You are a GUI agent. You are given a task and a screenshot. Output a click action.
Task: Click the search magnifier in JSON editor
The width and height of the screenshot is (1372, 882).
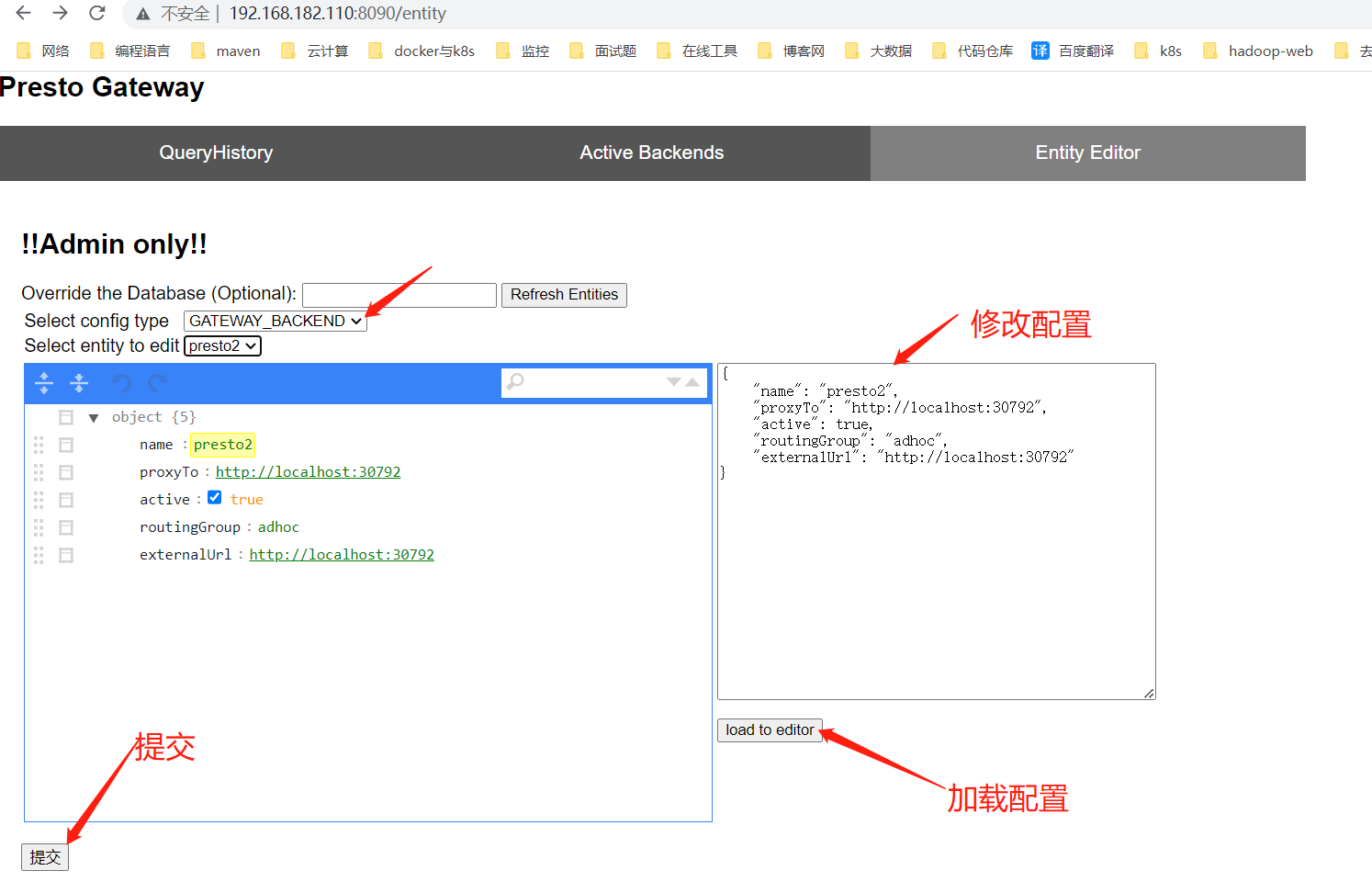click(515, 381)
